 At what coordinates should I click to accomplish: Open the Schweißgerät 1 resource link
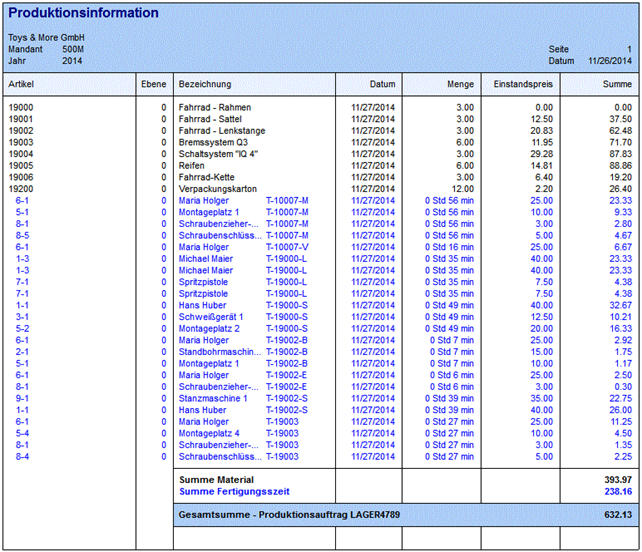coord(210,316)
